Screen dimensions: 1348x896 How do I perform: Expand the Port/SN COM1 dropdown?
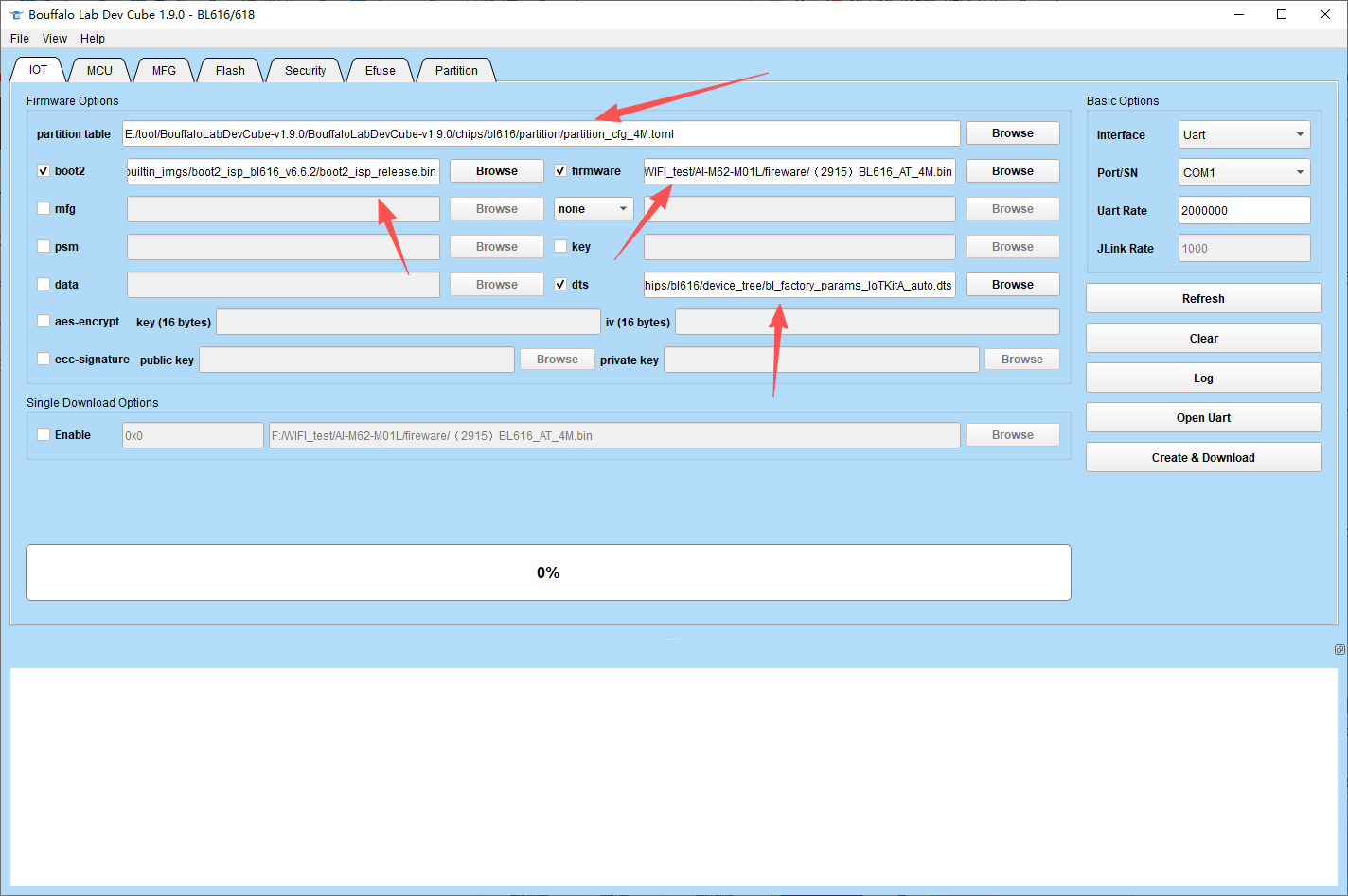[1244, 172]
